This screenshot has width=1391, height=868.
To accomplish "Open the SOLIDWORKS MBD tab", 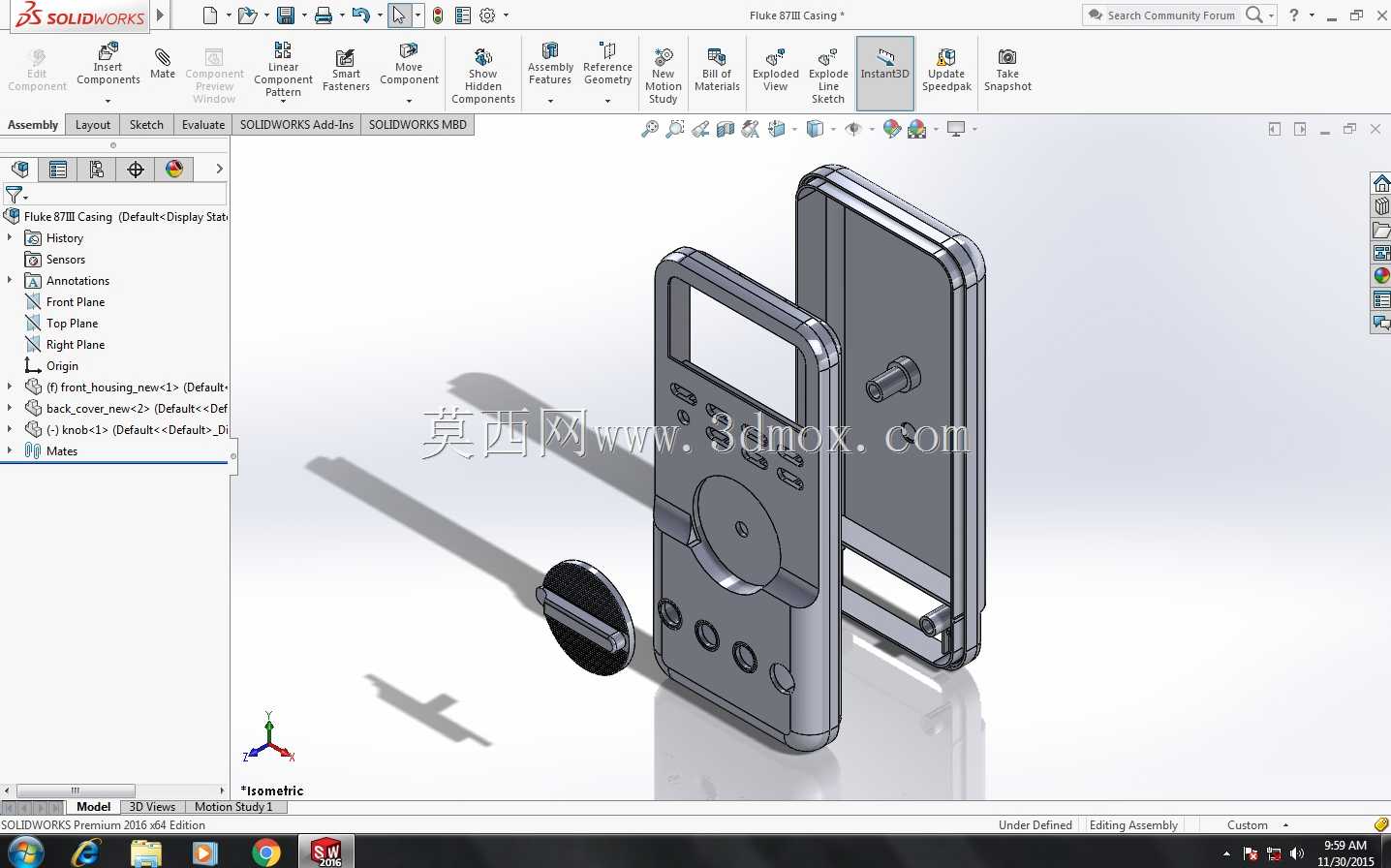I will (417, 125).
